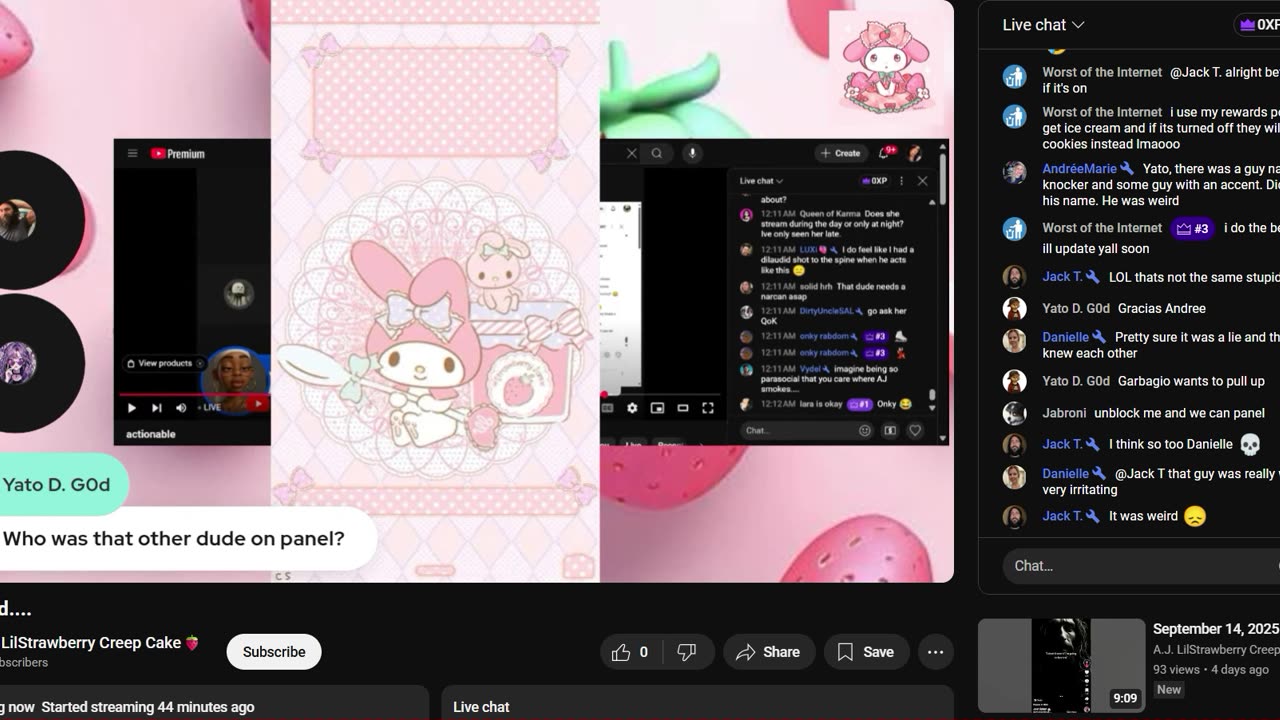
Task: Click avatar beside 'Pretty sure it was a lie'
Action: tap(1014, 340)
